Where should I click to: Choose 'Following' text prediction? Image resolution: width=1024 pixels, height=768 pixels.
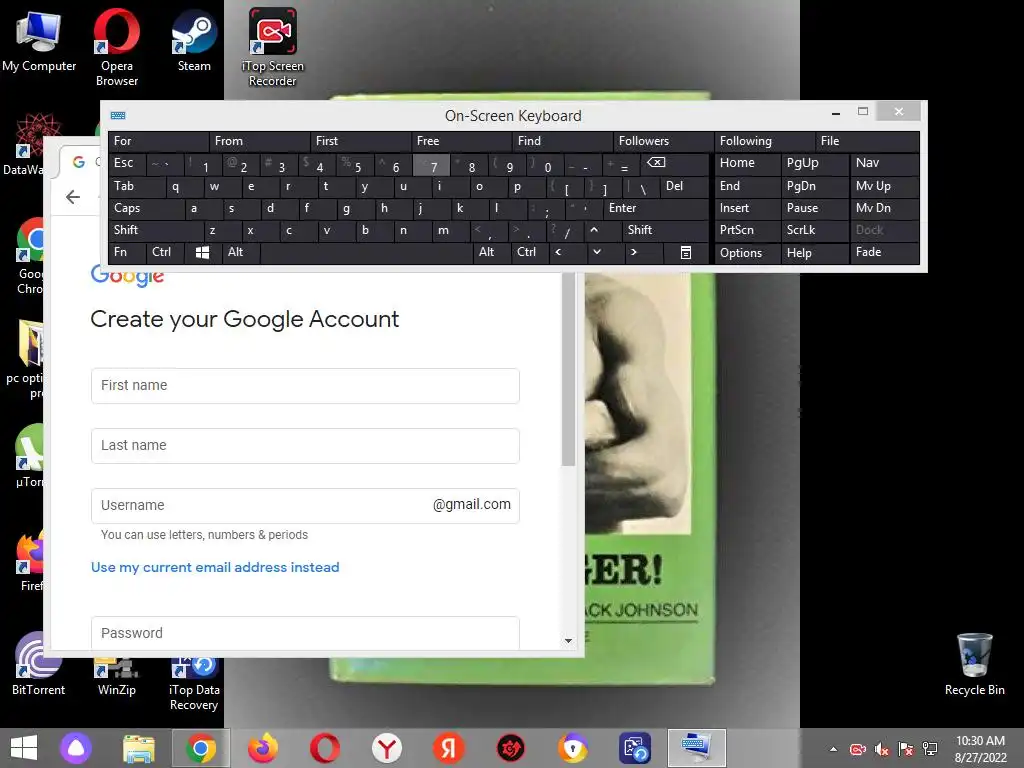point(765,142)
